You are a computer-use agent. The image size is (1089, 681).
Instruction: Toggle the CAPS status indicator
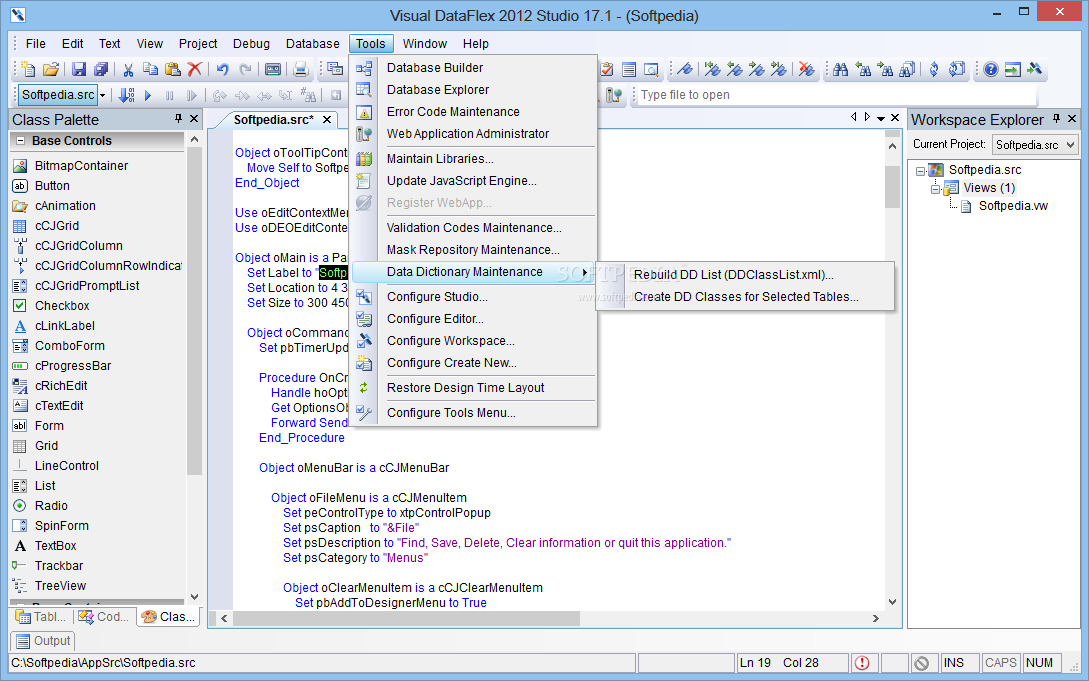coord(1001,663)
